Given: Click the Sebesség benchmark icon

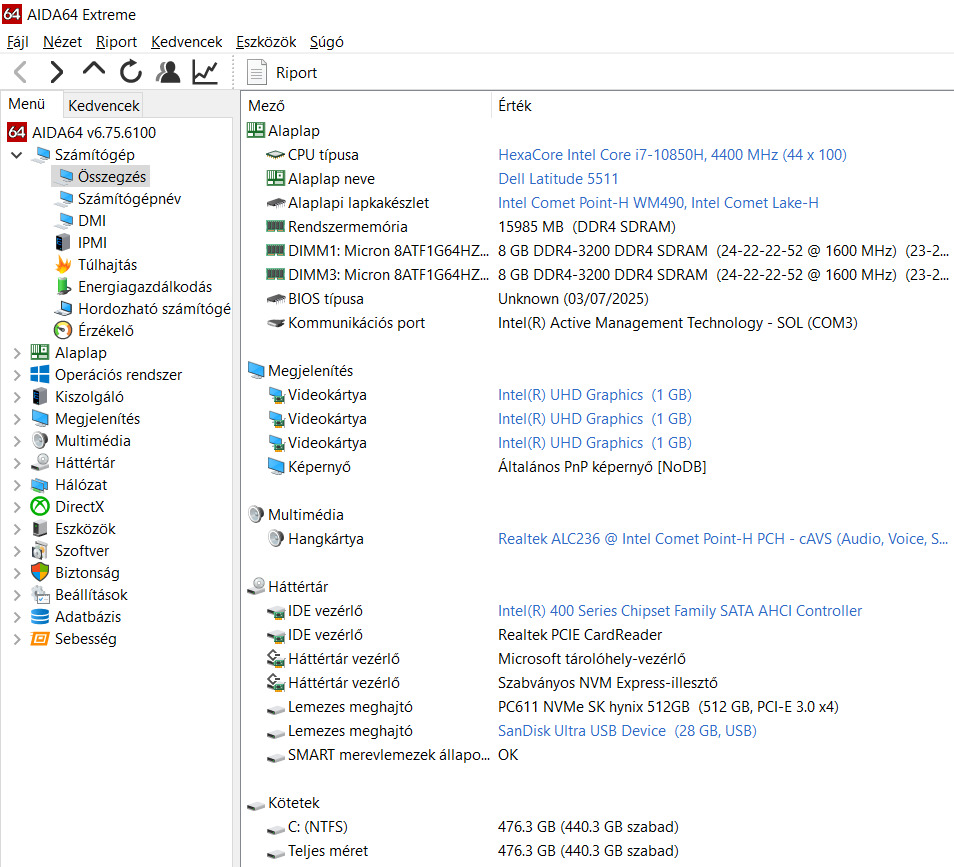Looking at the screenshot, I should point(40,638).
